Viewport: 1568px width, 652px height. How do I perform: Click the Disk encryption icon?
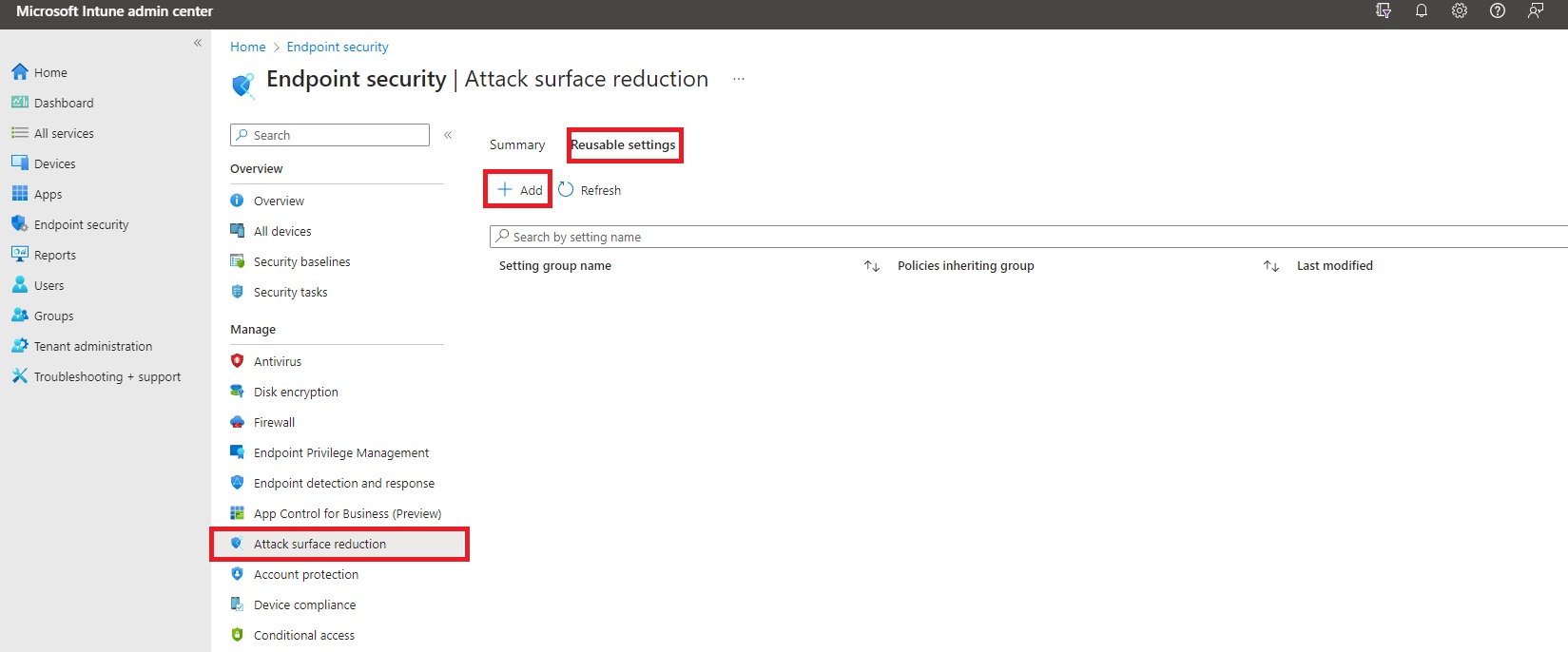tap(238, 392)
